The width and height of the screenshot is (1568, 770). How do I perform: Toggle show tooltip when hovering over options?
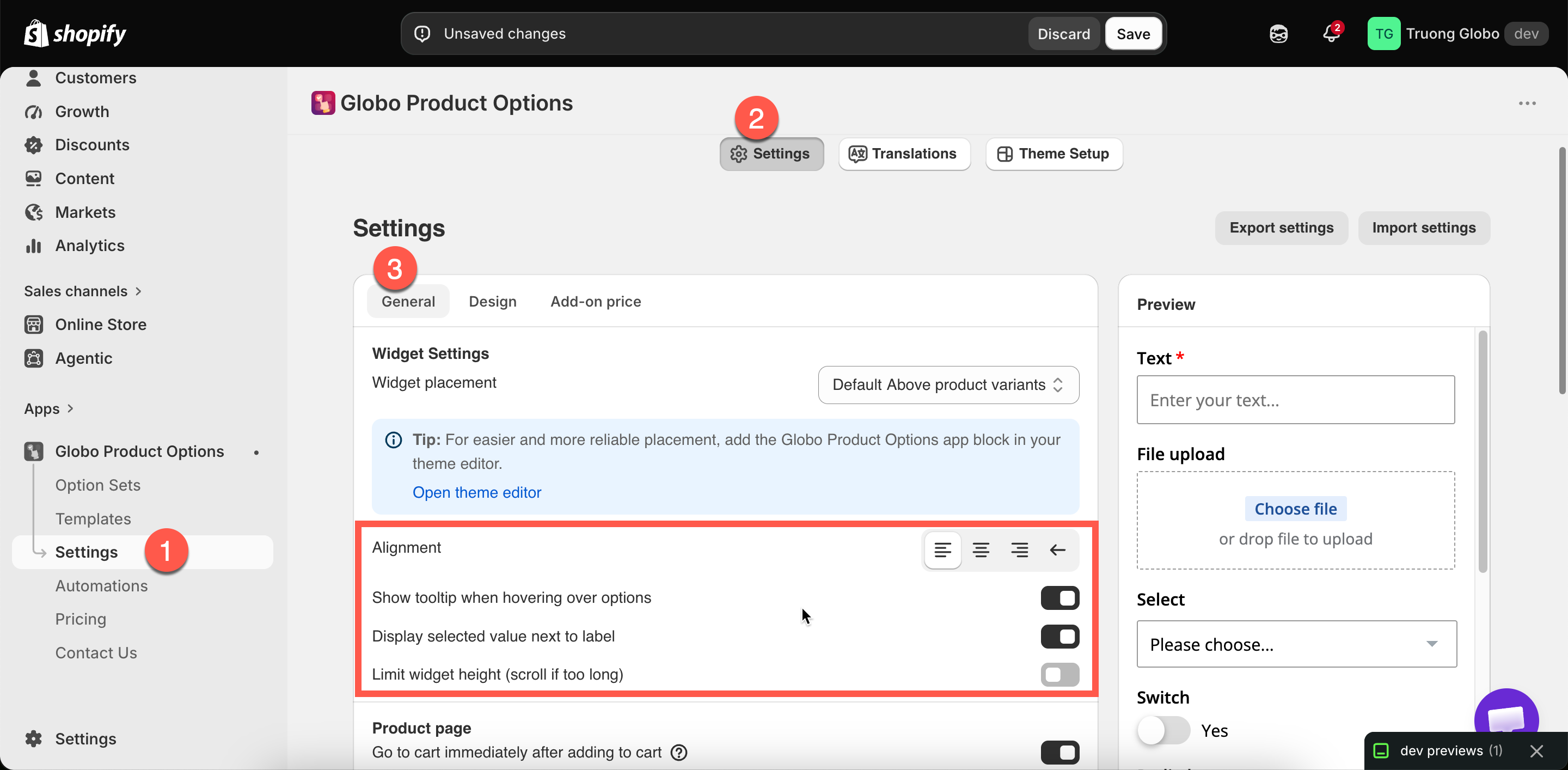click(x=1059, y=598)
